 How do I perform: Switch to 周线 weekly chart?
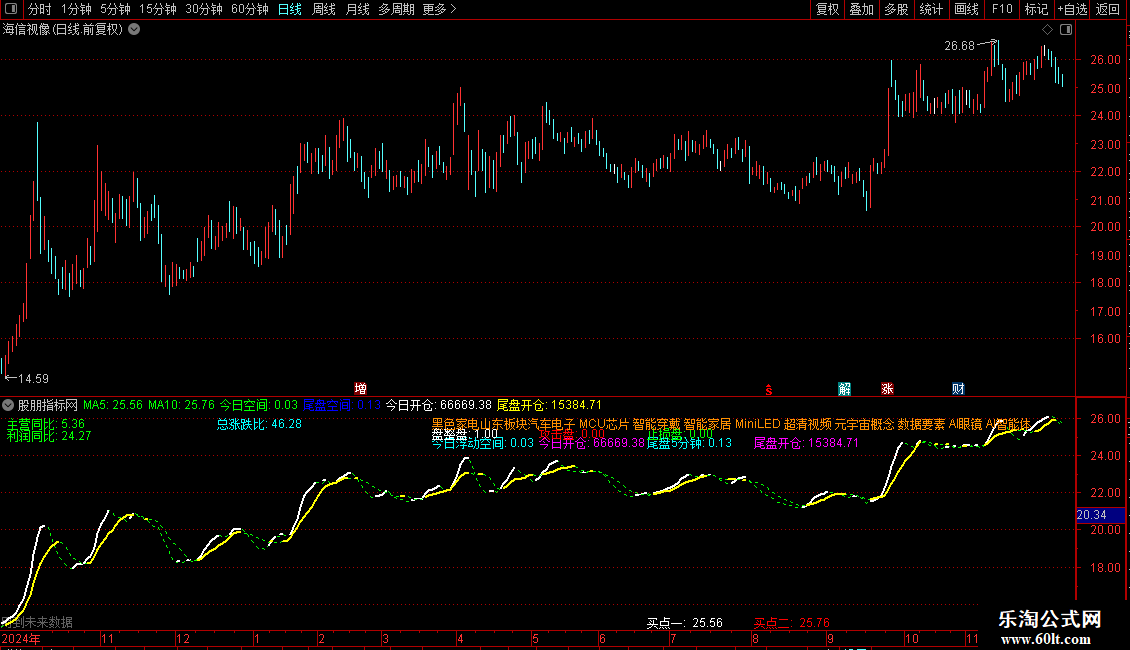coord(324,9)
